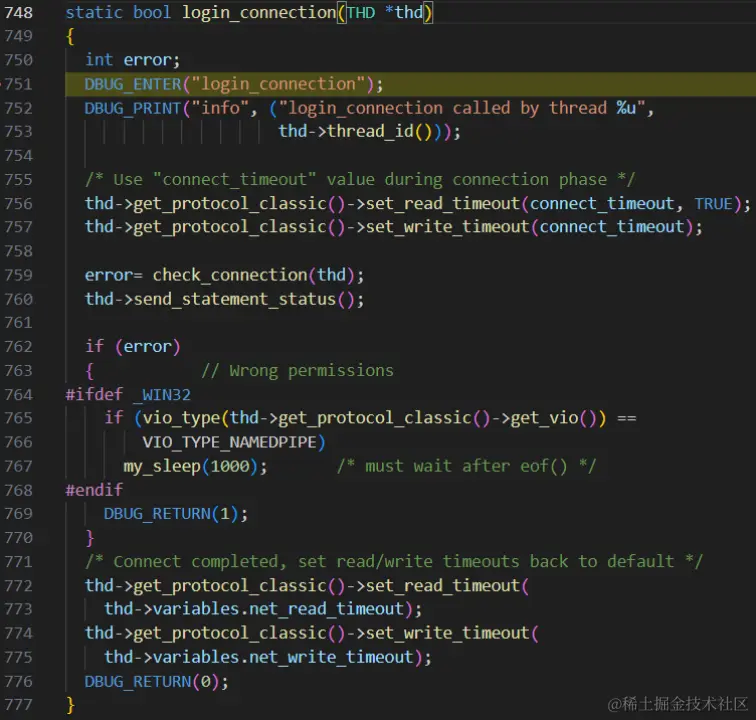Image resolution: width=756 pixels, height=720 pixels.
Task: Click the 'Connect completed' comment on line 771
Action: [394, 561]
